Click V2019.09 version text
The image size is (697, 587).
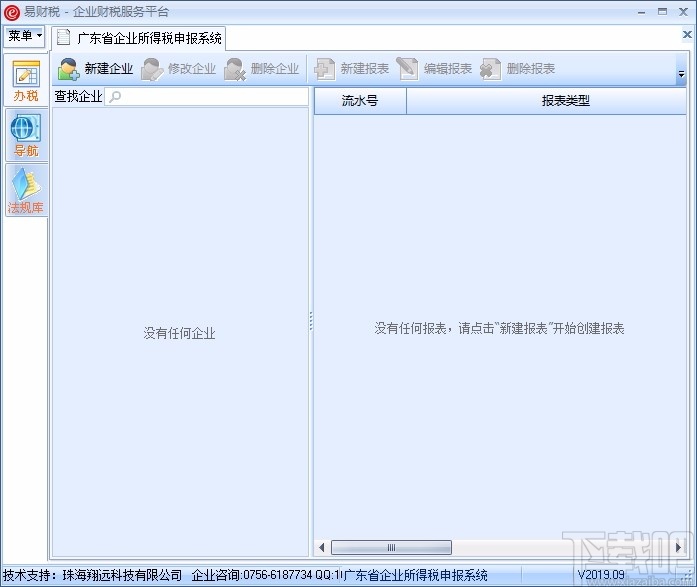(x=601, y=575)
